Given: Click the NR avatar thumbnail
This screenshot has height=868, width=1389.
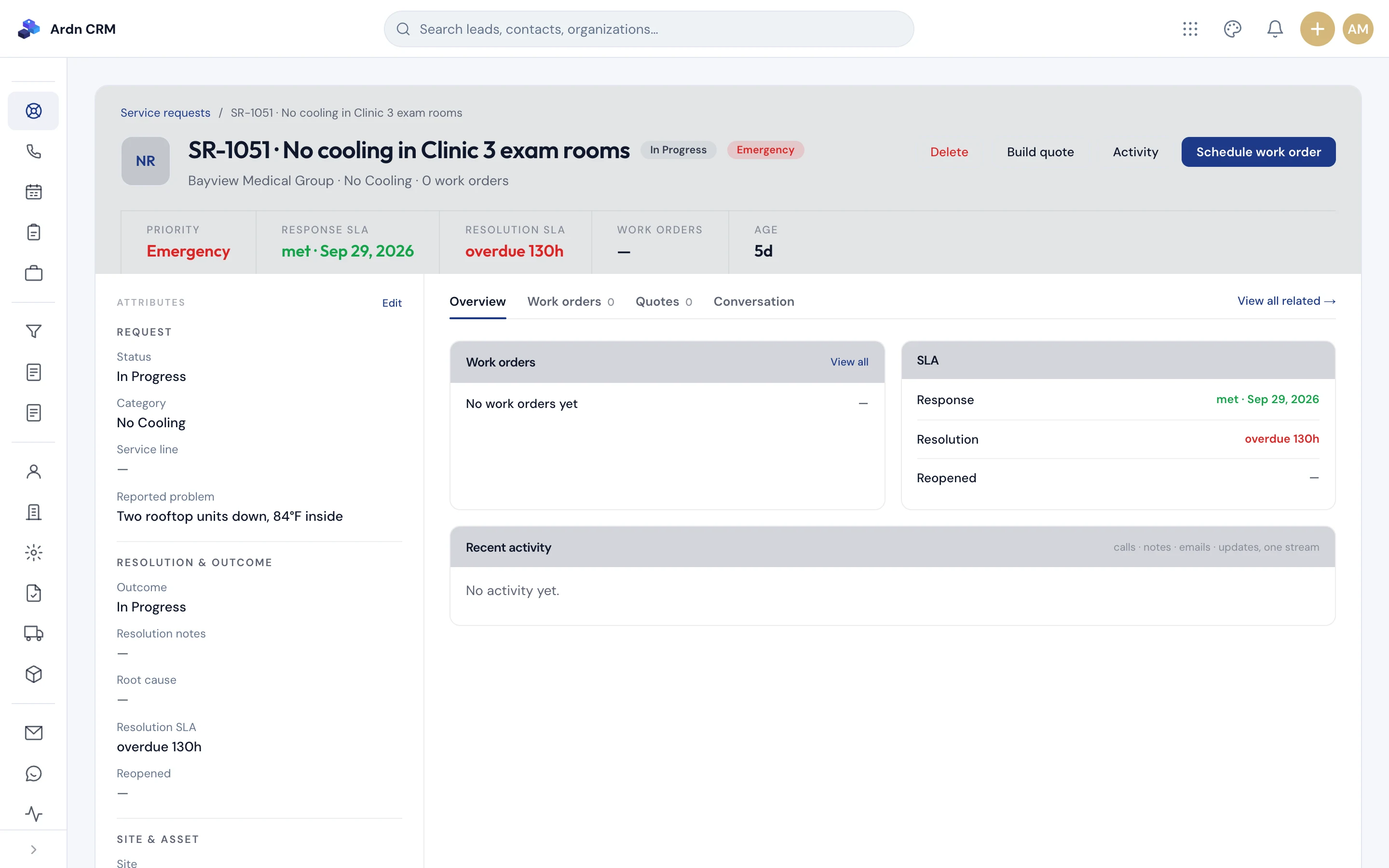Looking at the screenshot, I should pos(145,161).
